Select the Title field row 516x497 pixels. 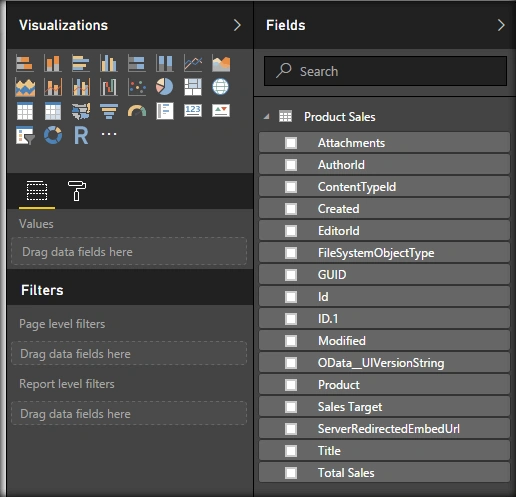[x=384, y=451]
